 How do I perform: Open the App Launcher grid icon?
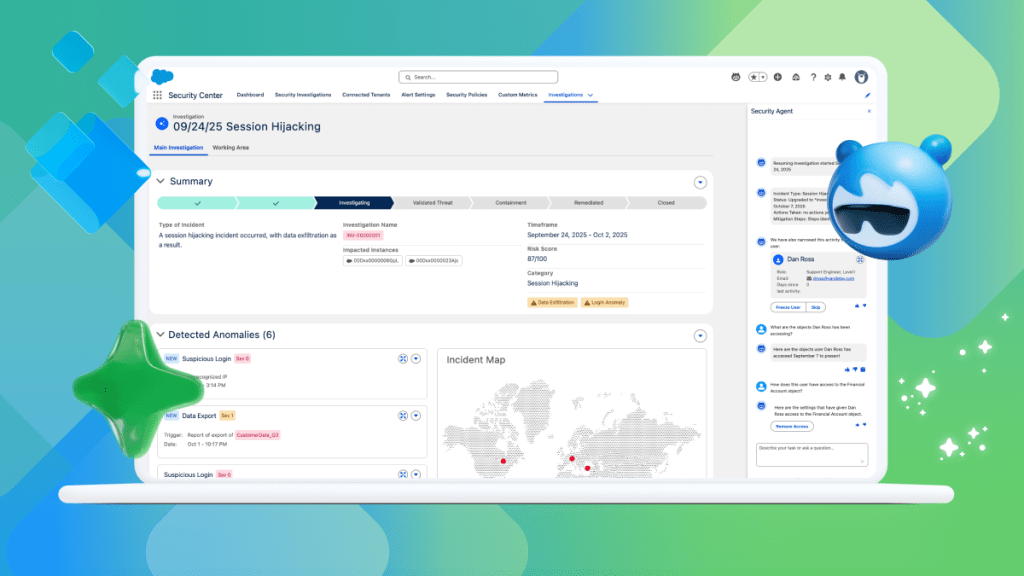[157, 94]
